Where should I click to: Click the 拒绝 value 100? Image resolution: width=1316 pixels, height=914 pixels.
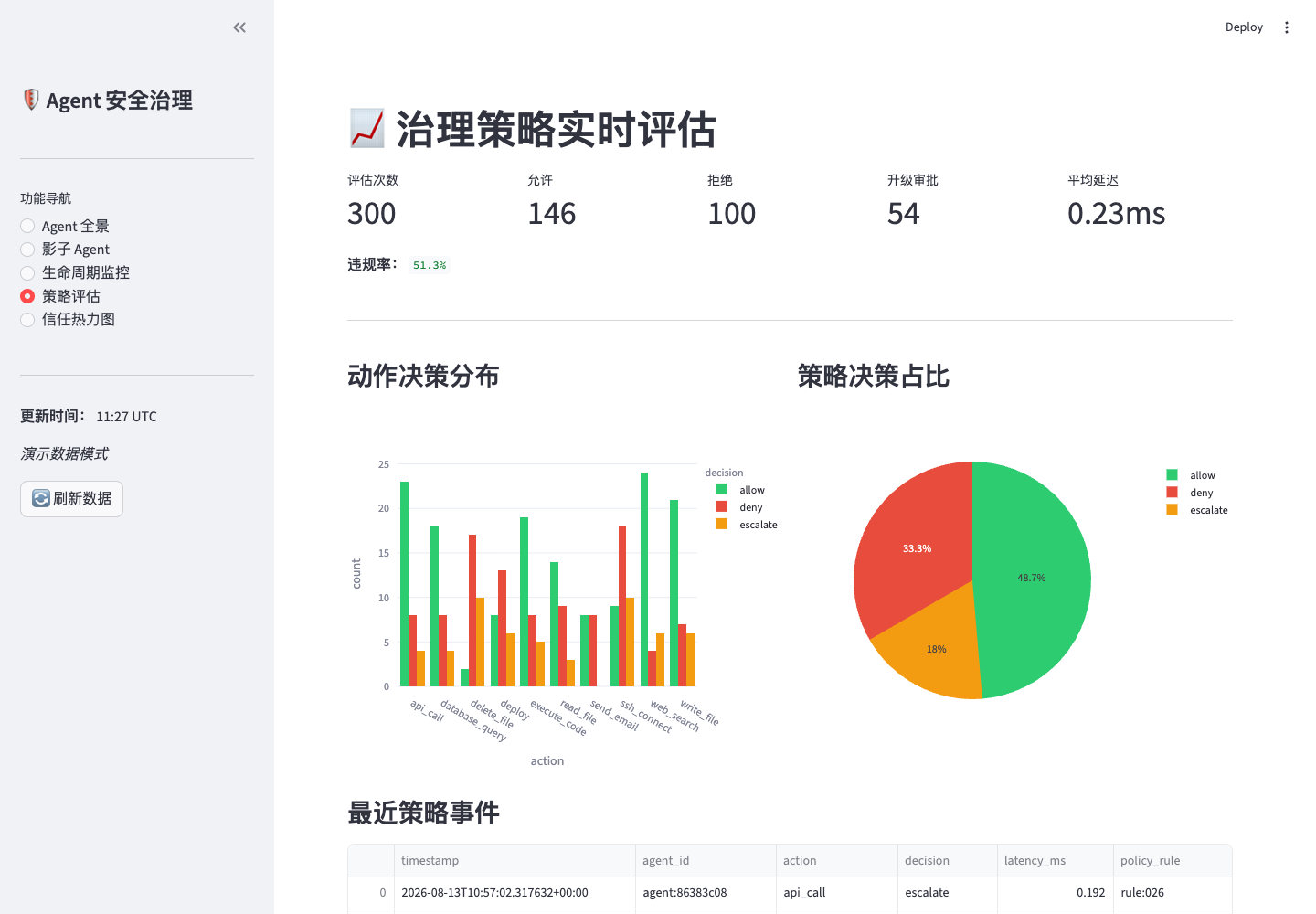(732, 214)
